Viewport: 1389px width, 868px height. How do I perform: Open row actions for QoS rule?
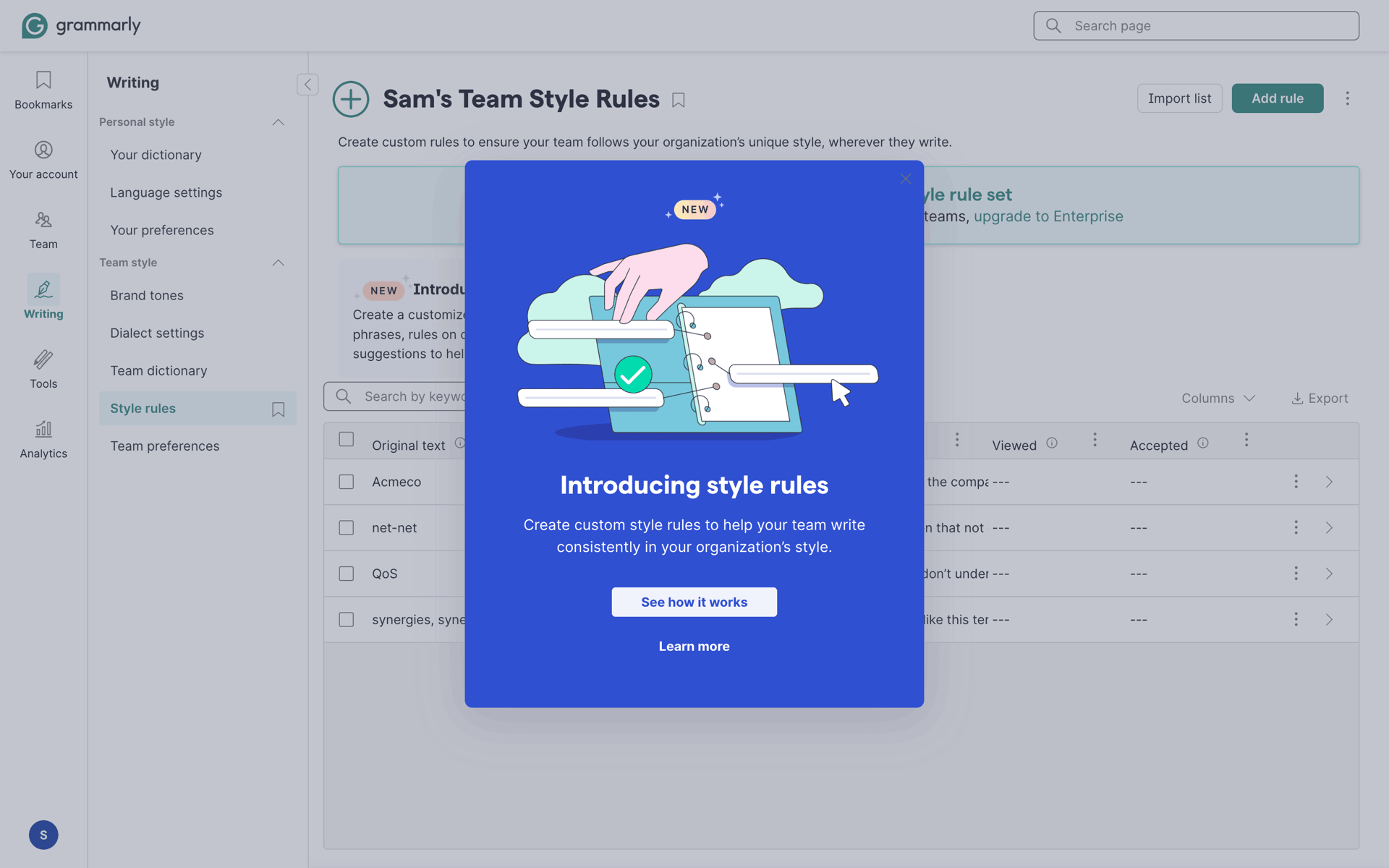[x=1296, y=574]
